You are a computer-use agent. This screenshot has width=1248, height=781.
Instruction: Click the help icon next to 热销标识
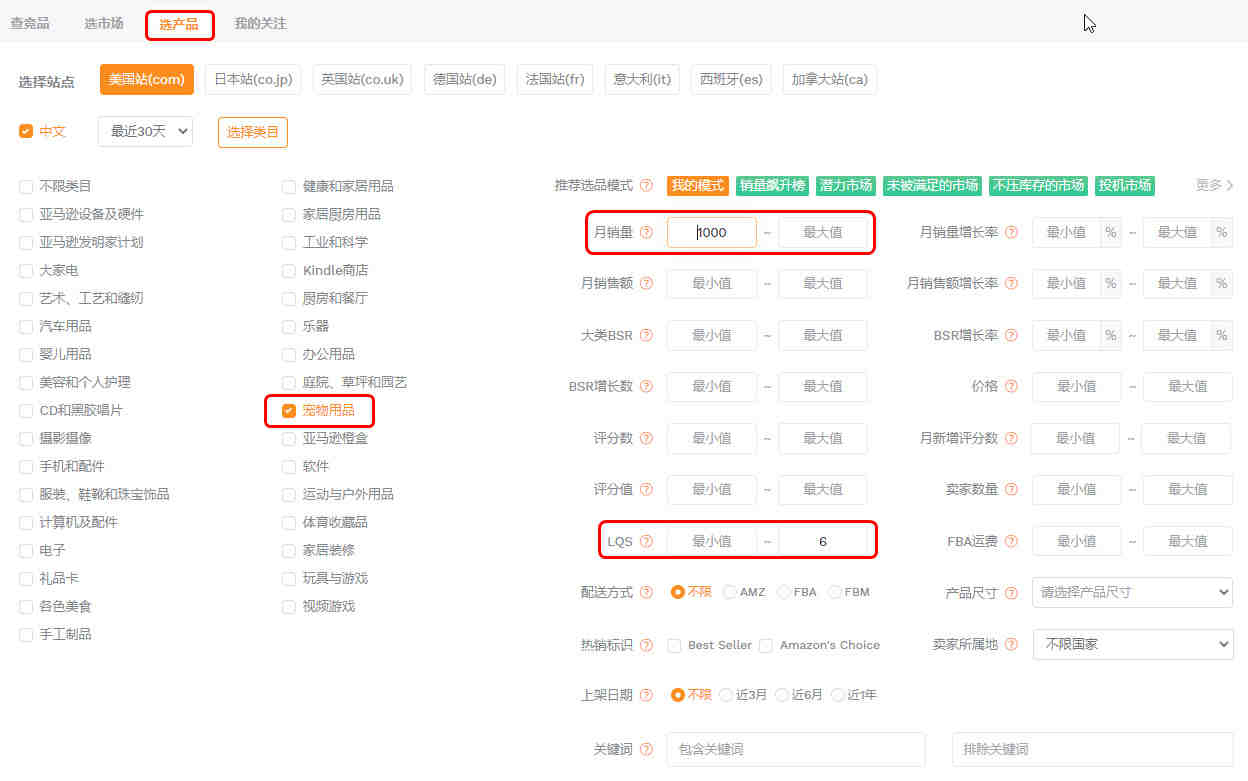tap(646, 645)
